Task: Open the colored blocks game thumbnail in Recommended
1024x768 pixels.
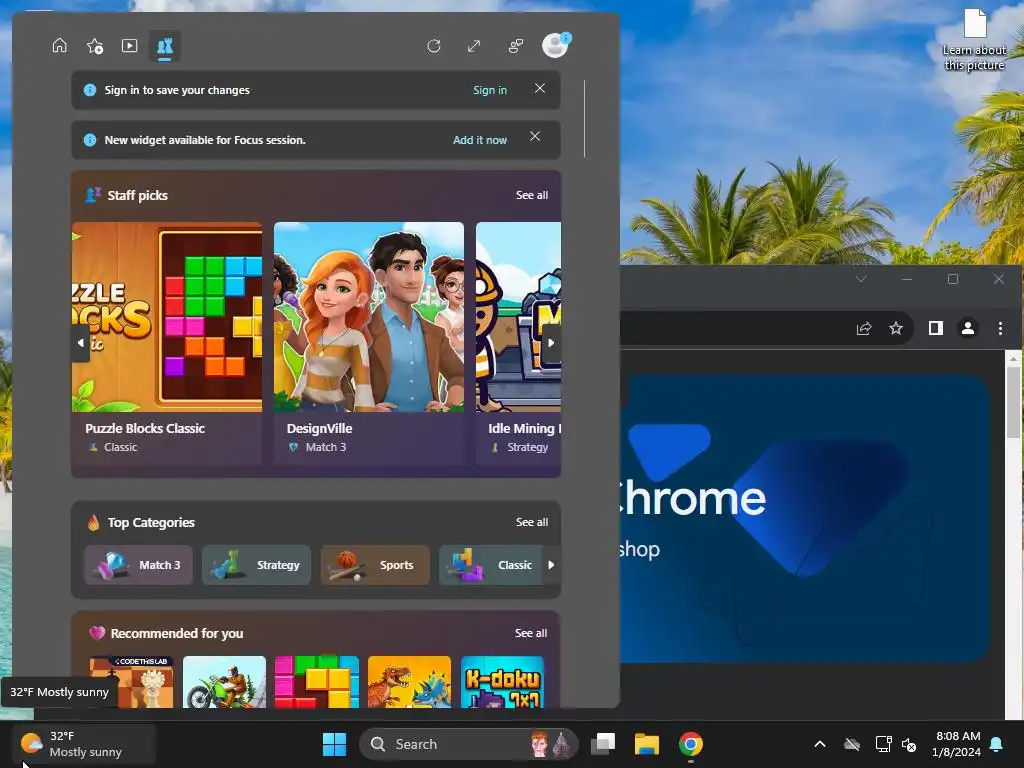Action: (x=317, y=682)
